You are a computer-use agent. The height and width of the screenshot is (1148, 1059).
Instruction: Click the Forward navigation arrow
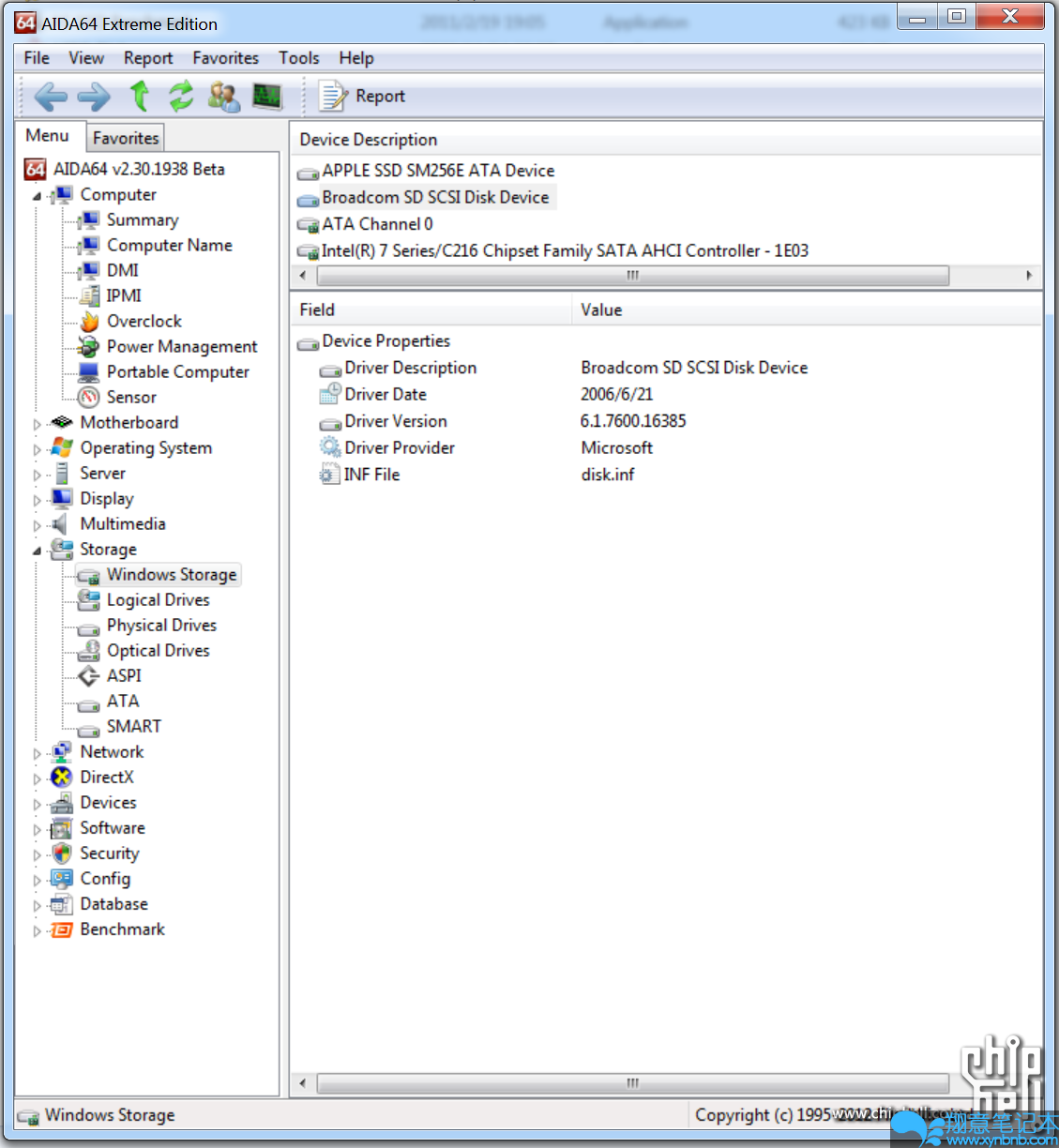(94, 96)
